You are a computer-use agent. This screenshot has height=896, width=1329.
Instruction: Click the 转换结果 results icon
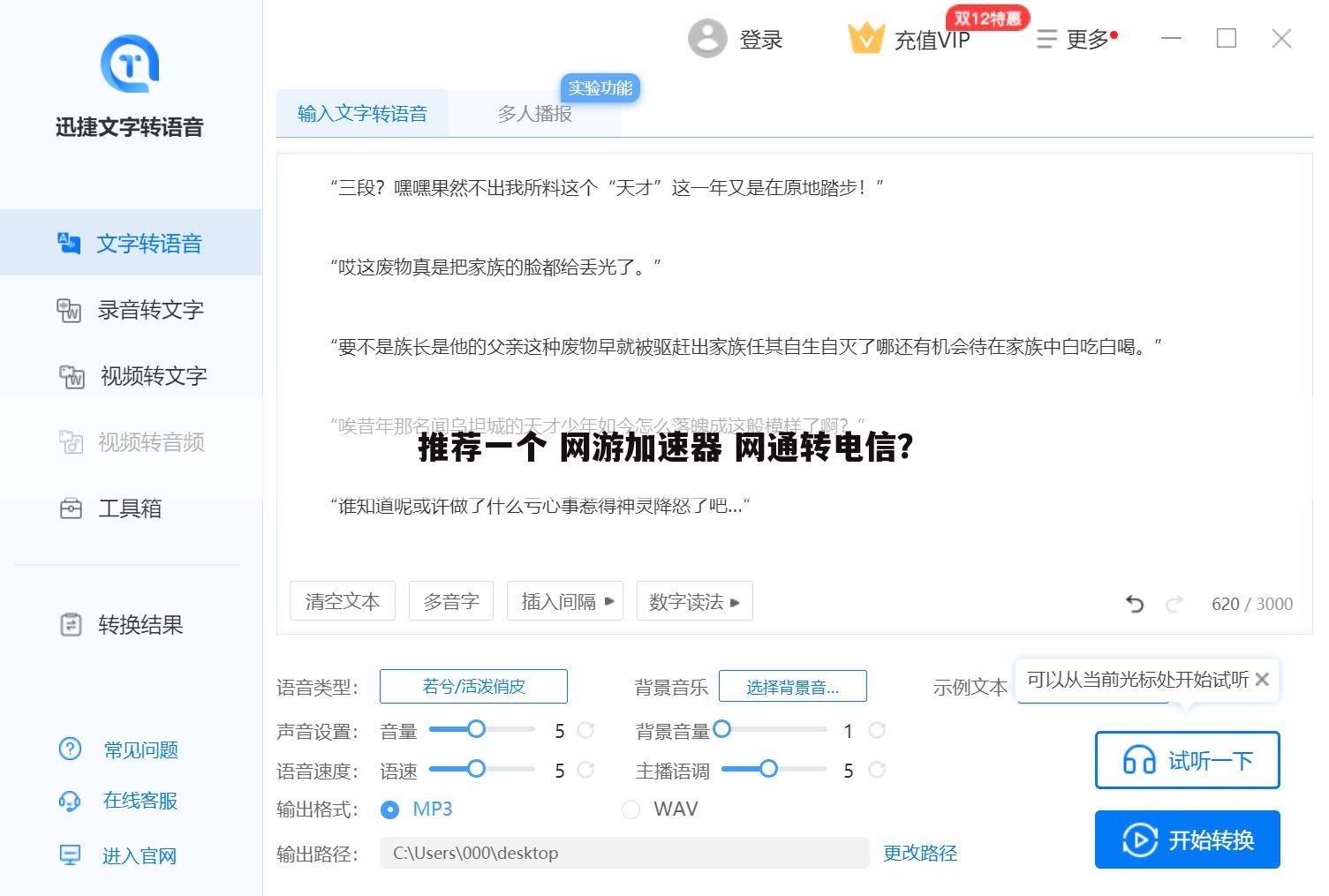tap(71, 625)
